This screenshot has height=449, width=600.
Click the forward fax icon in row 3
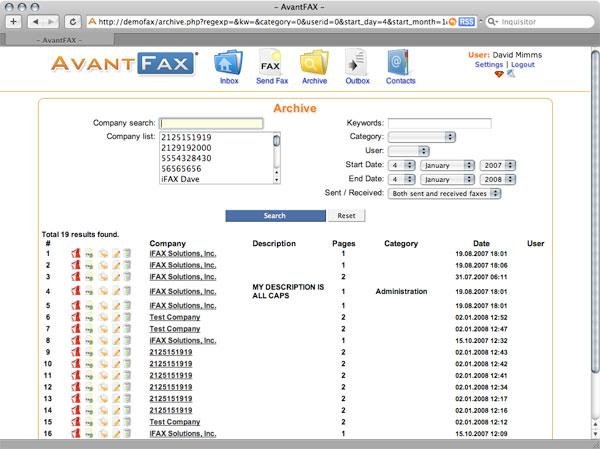[x=103, y=277]
